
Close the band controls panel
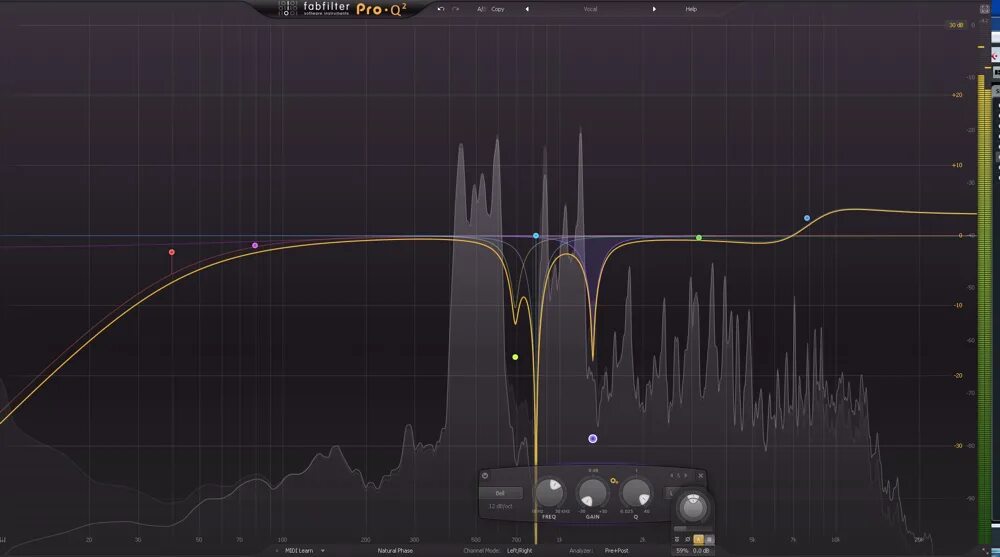tap(700, 475)
